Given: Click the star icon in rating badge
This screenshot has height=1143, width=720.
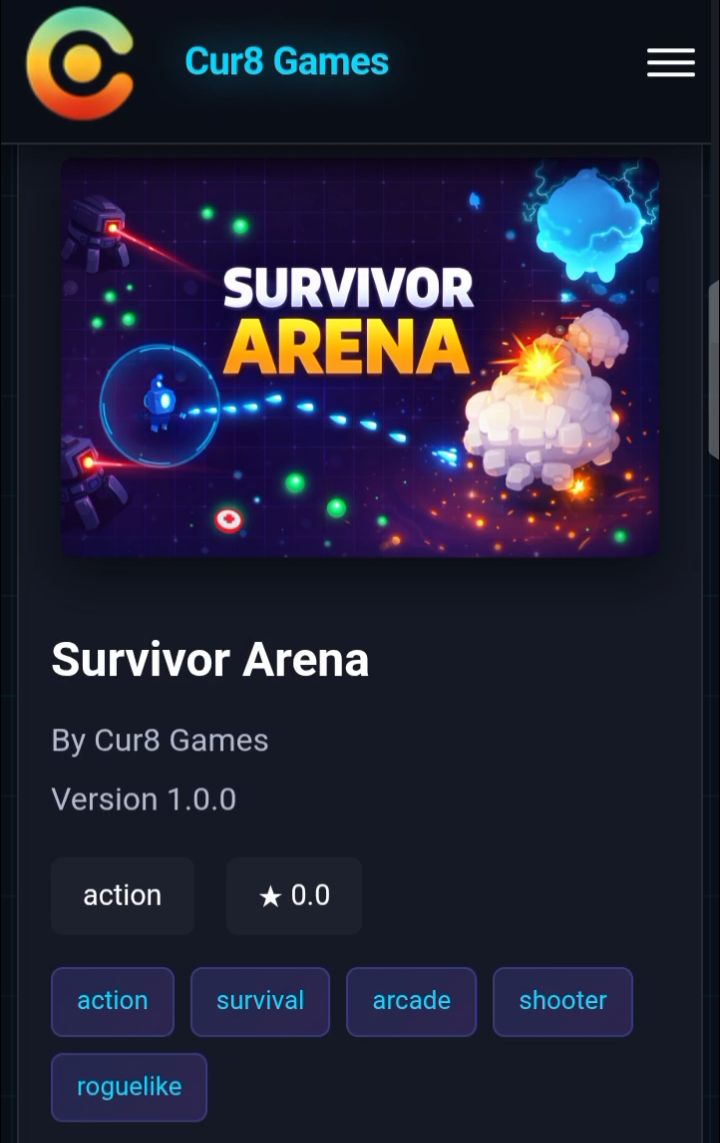Looking at the screenshot, I should pyautogui.click(x=270, y=896).
